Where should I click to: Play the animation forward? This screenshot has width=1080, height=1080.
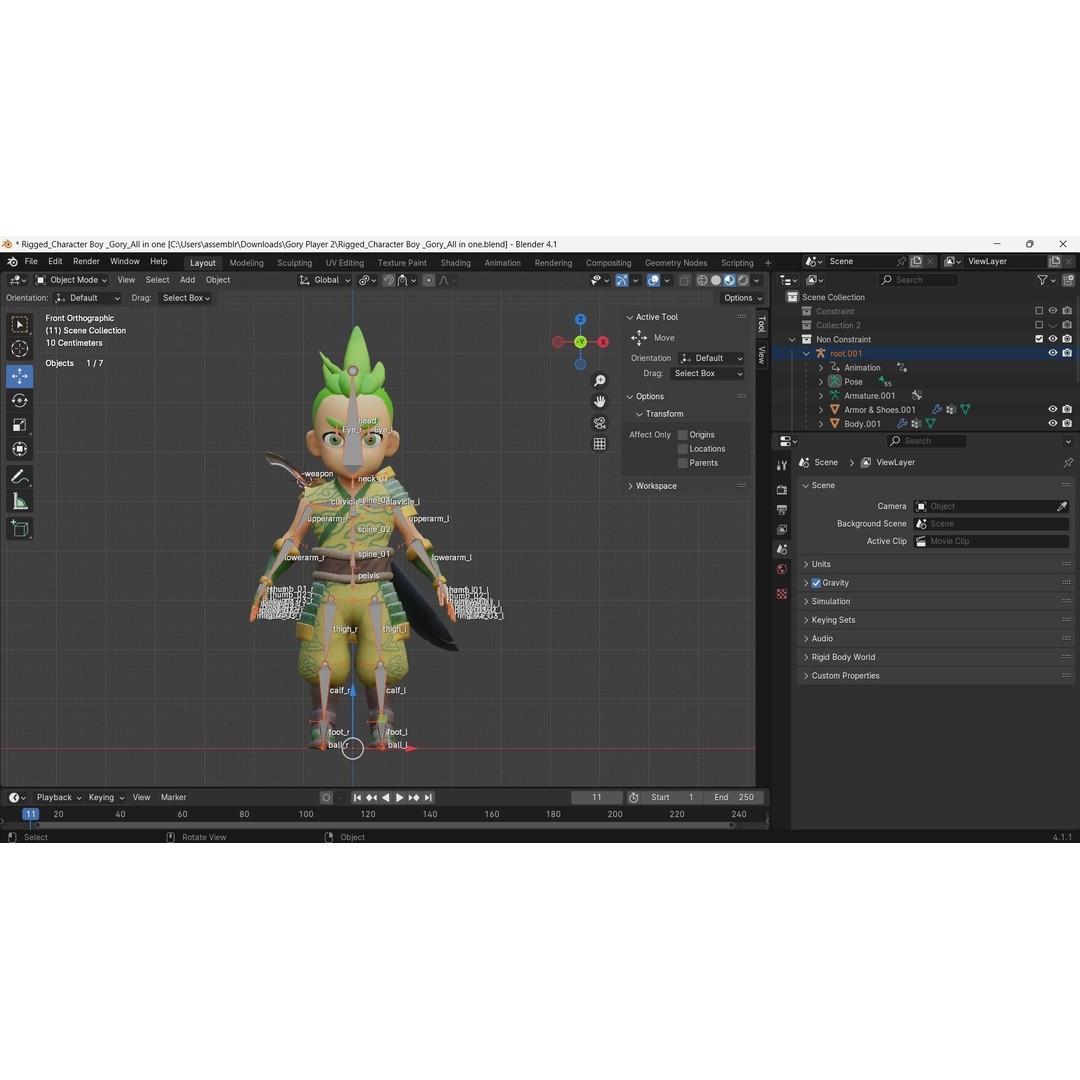[399, 798]
